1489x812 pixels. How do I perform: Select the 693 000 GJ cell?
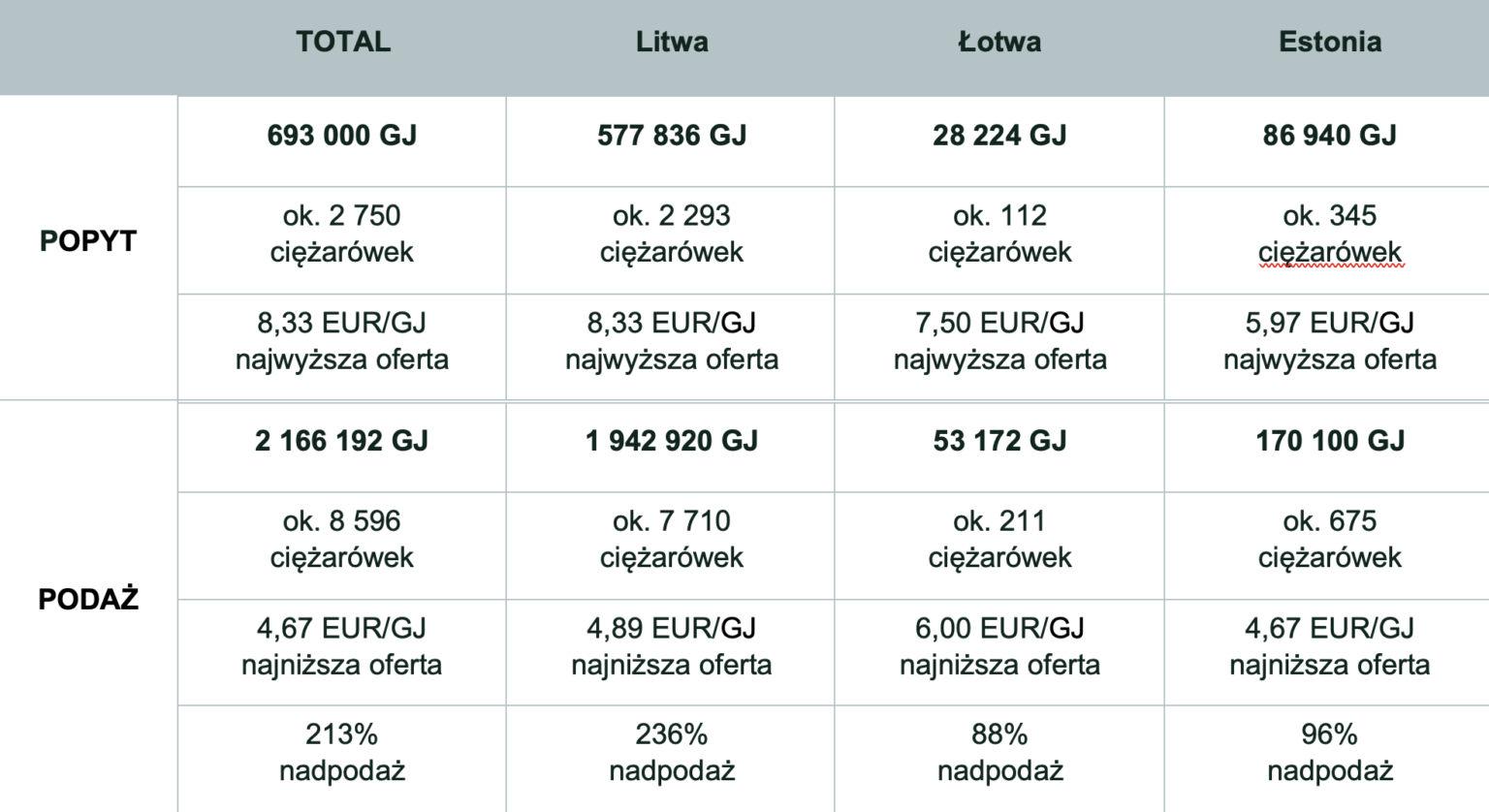click(x=342, y=141)
